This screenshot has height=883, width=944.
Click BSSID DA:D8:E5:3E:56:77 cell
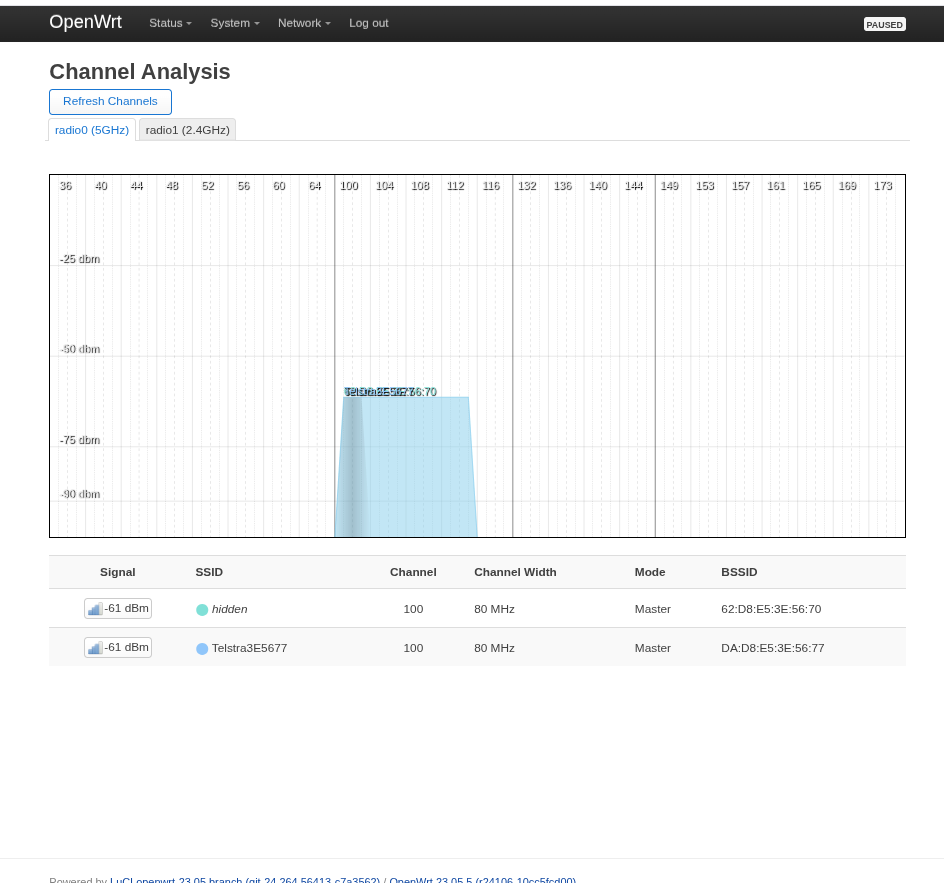point(772,648)
